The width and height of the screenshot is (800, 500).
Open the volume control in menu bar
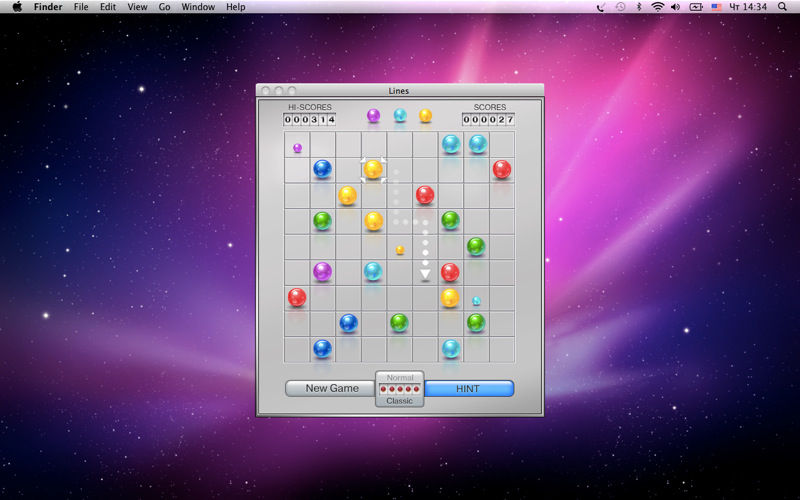coord(676,7)
